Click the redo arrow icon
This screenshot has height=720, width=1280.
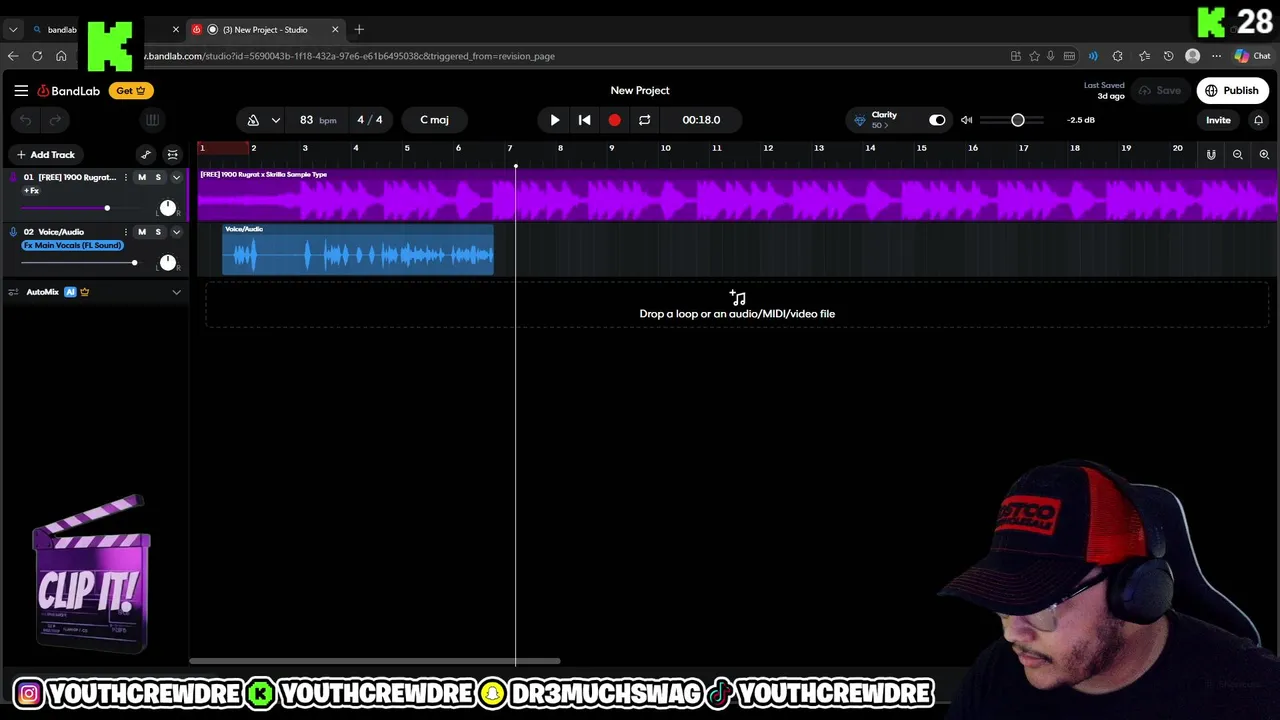pyautogui.click(x=56, y=120)
